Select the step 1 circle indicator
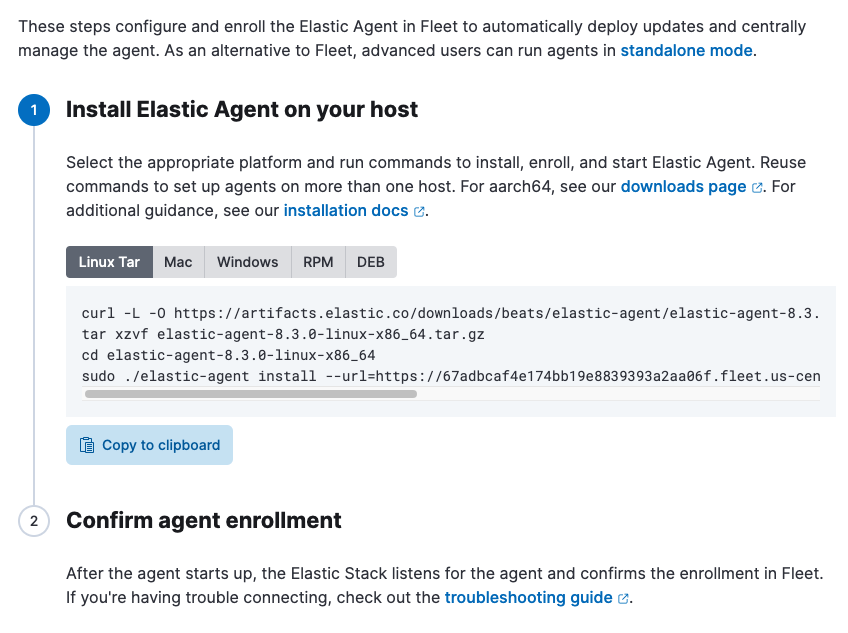848x633 pixels. [34, 110]
